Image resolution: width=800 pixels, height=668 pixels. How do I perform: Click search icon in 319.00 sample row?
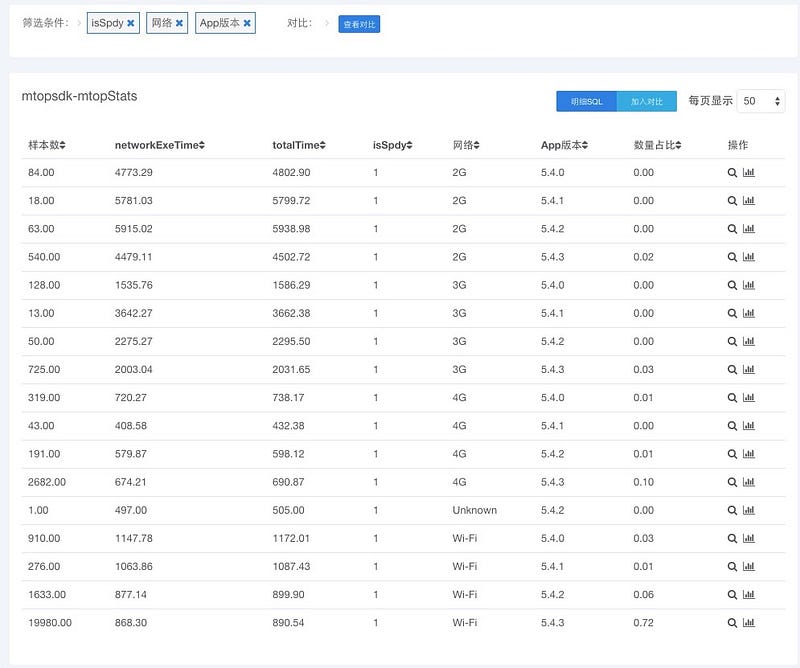732,398
